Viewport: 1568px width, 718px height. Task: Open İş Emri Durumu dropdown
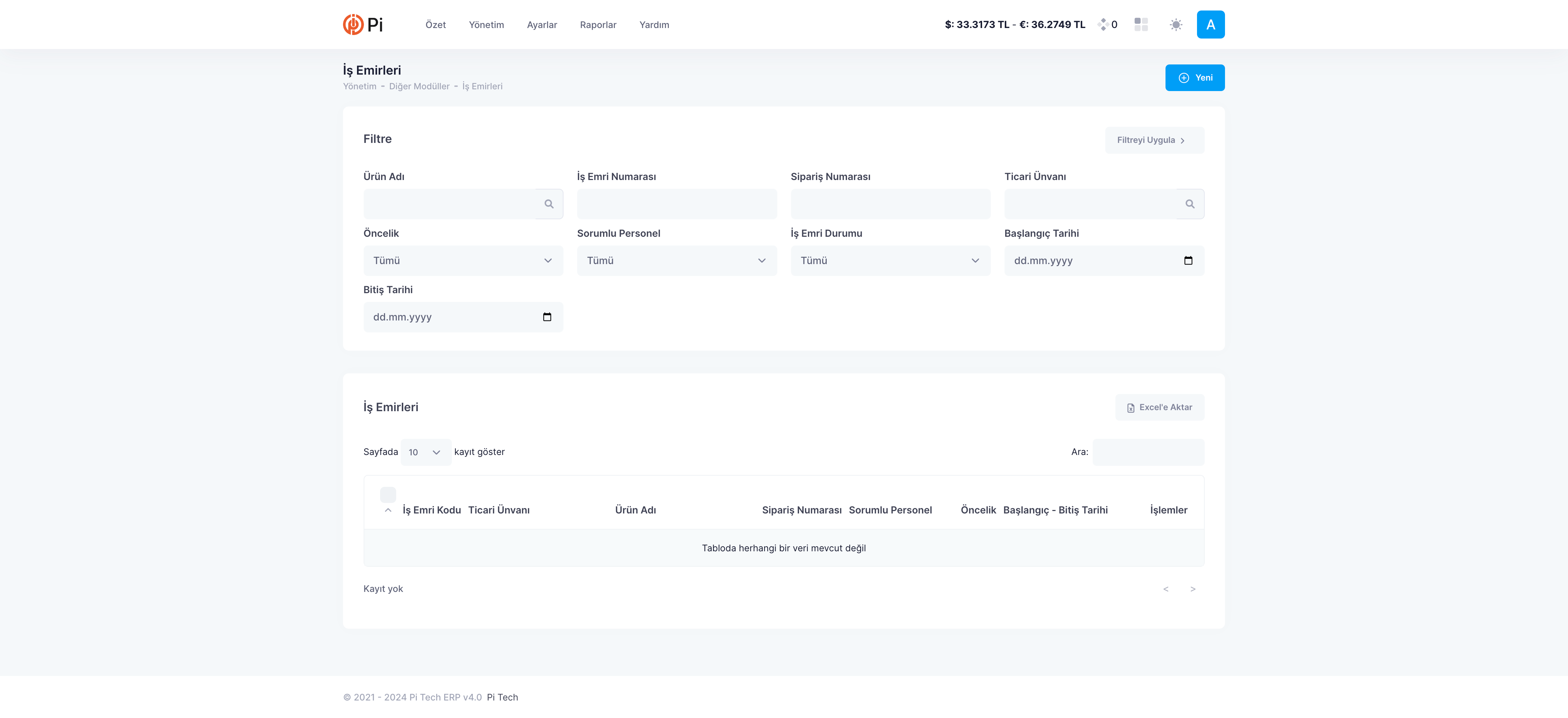coord(890,261)
